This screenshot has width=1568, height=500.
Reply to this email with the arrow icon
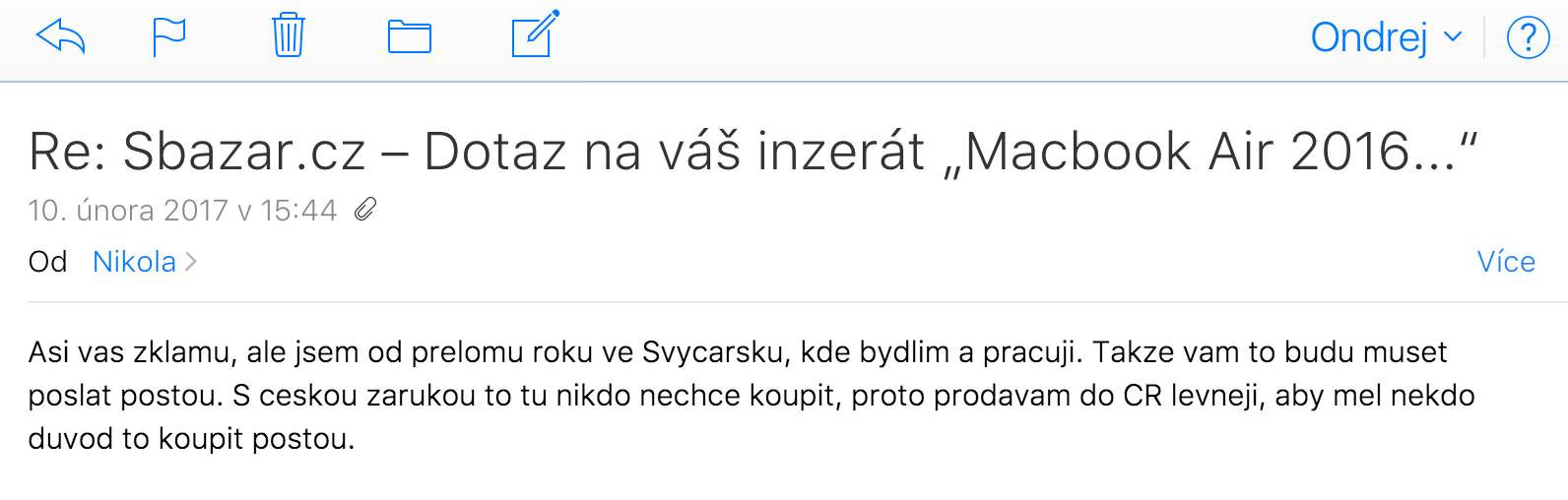(61, 37)
